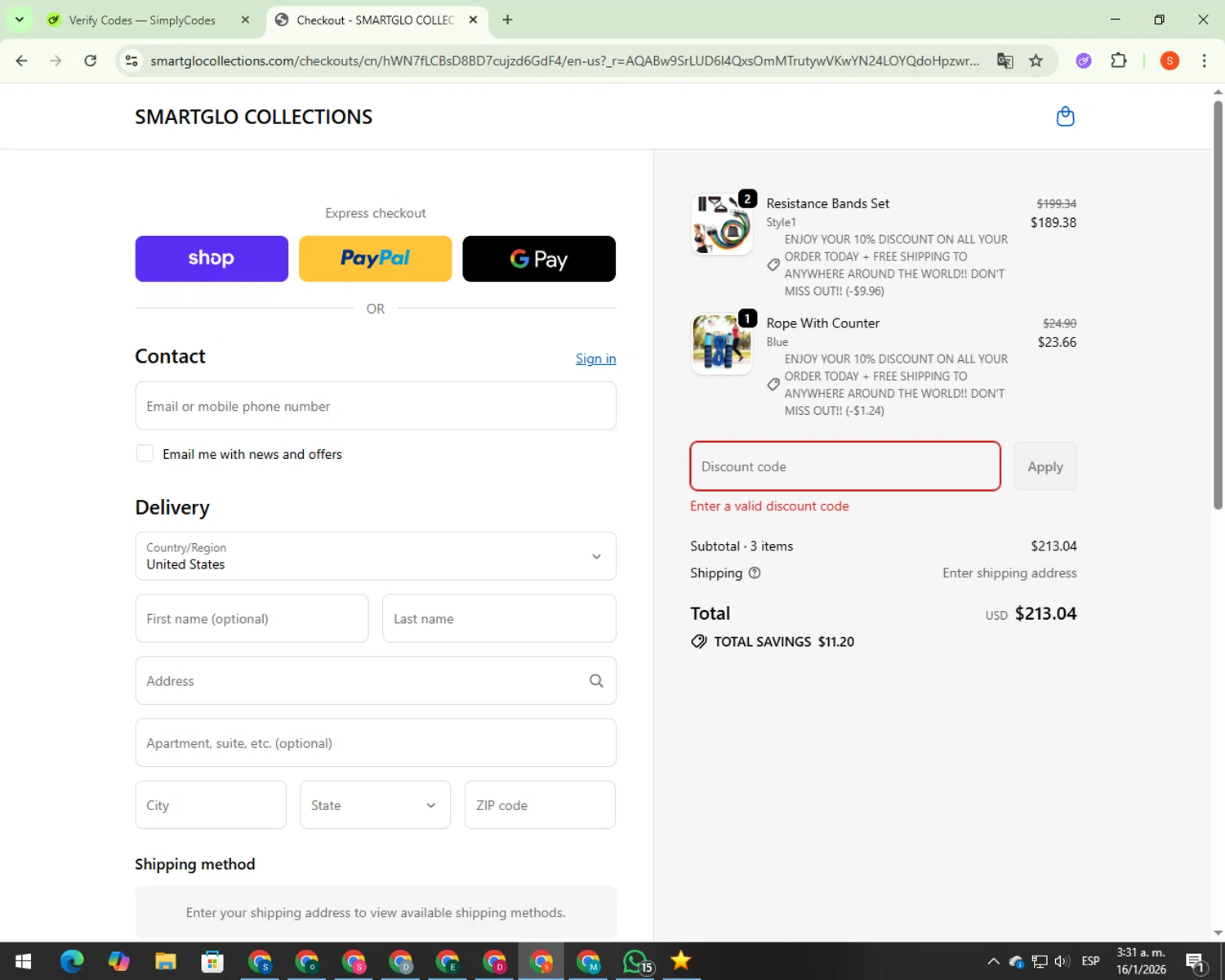Click the purple extension icon in toolbar
1225x980 pixels.
[1084, 60]
